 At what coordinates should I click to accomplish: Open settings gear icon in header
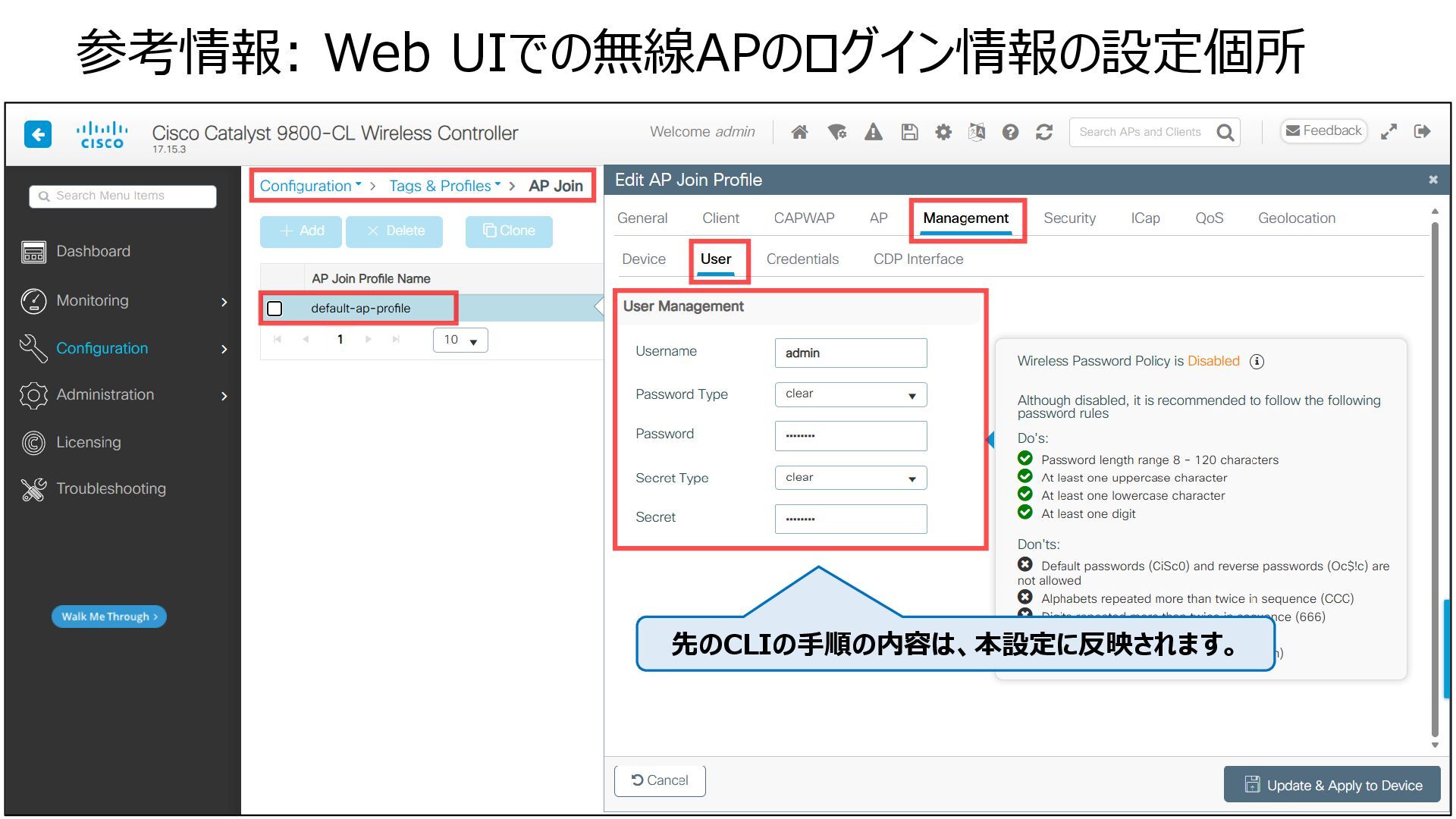[x=943, y=133]
